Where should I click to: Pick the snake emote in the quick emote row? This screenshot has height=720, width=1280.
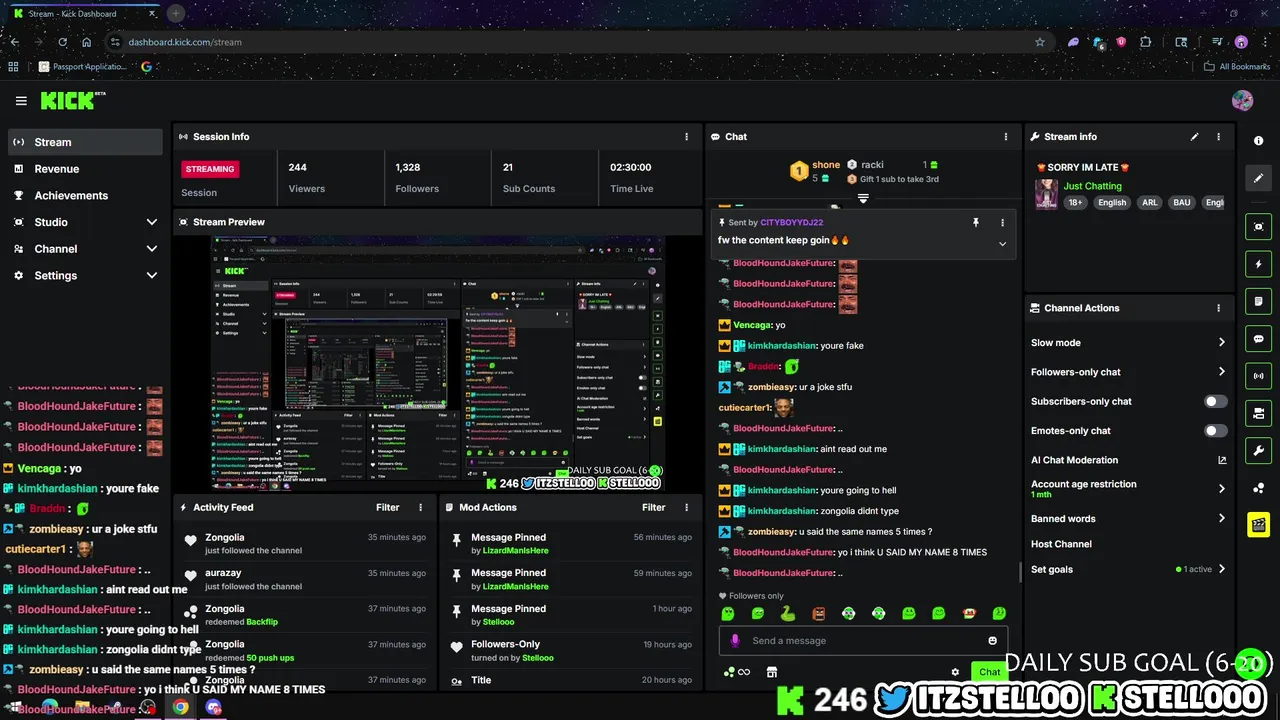(788, 613)
